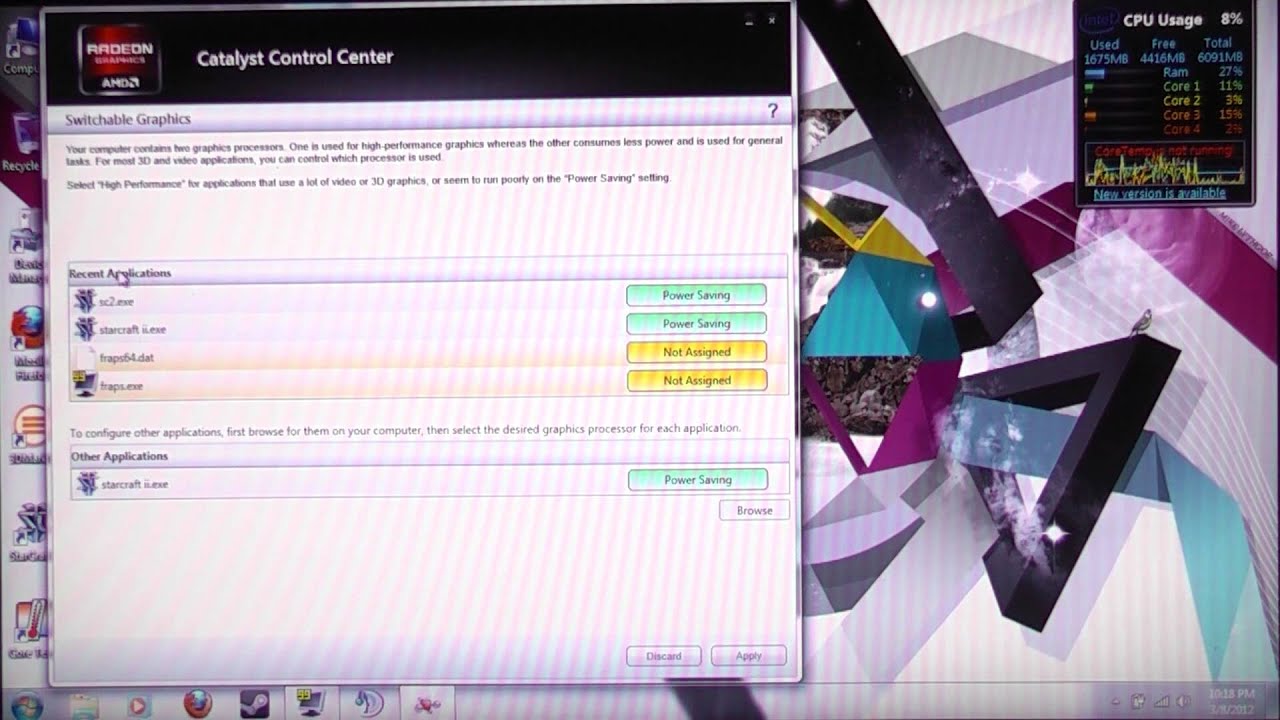The image size is (1280, 720).
Task: Click the Radeon Graphics AMD logo
Action: 119,59
